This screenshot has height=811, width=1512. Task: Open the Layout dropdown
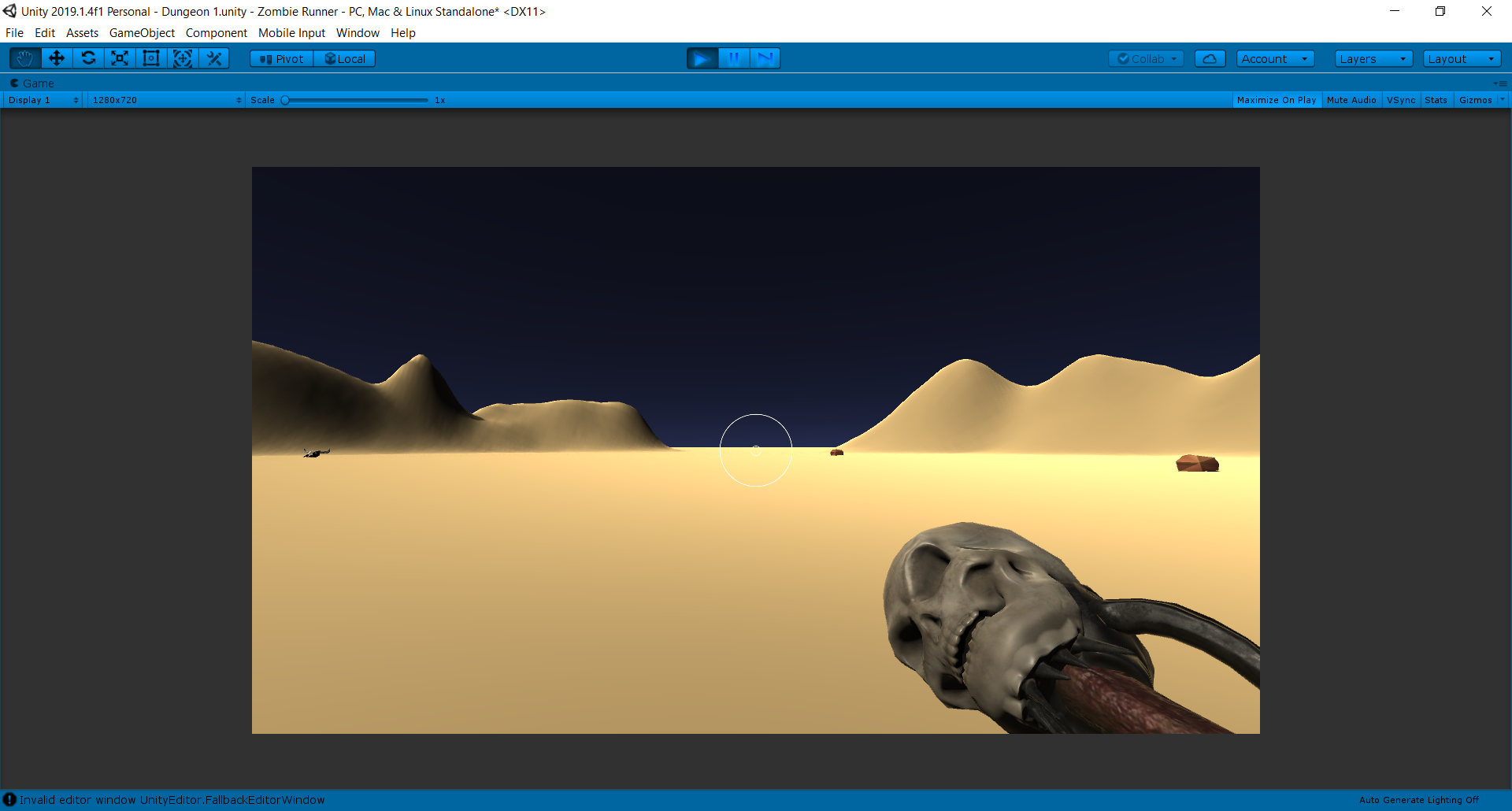click(x=1462, y=59)
